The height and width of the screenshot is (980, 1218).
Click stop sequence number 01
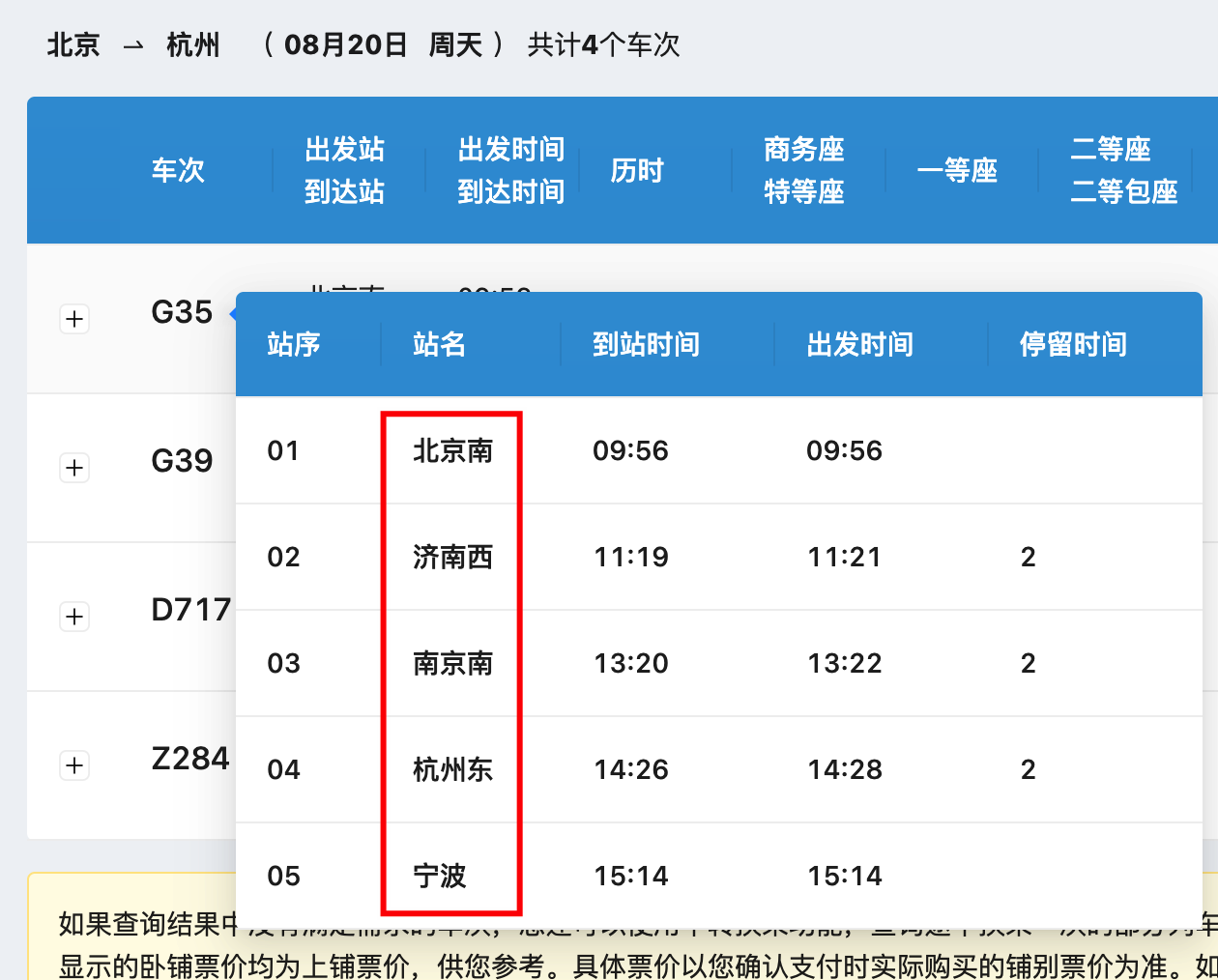(283, 450)
